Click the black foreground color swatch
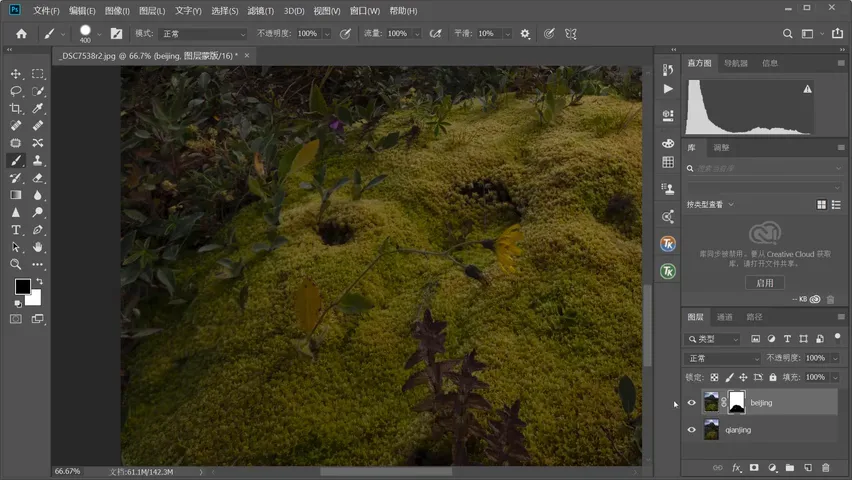Image resolution: width=852 pixels, height=480 pixels. [x=22, y=285]
